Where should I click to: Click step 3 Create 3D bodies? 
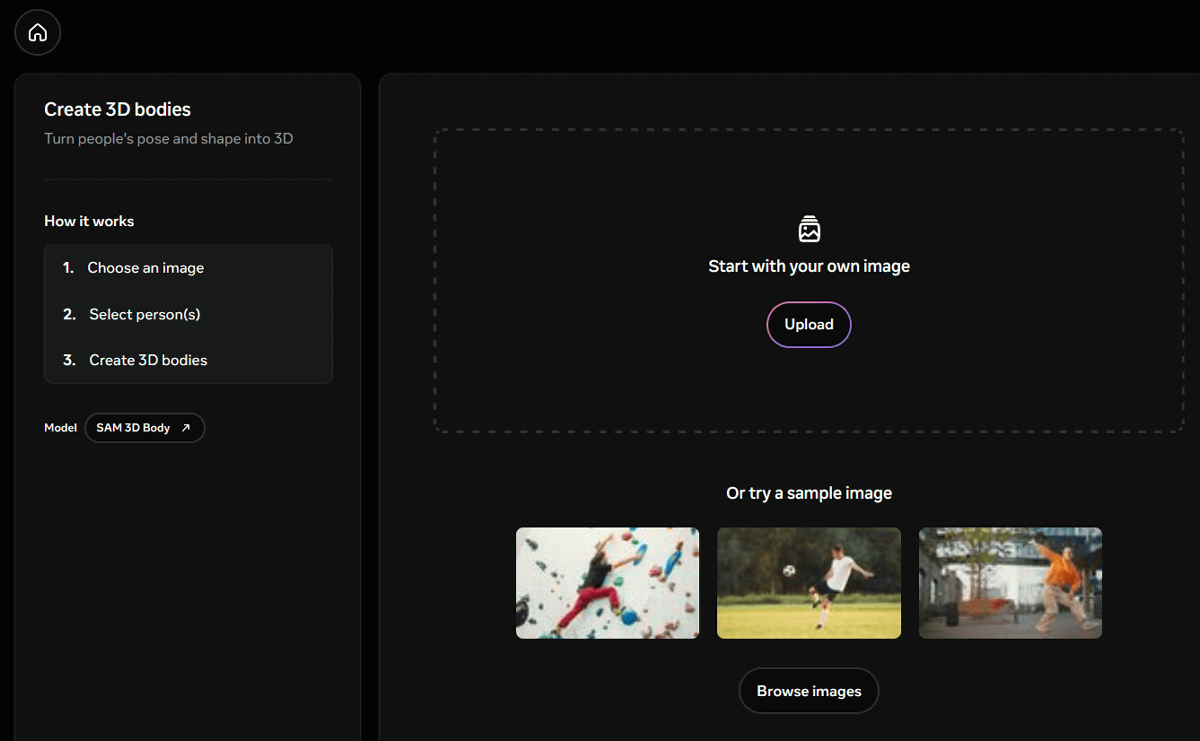148,360
